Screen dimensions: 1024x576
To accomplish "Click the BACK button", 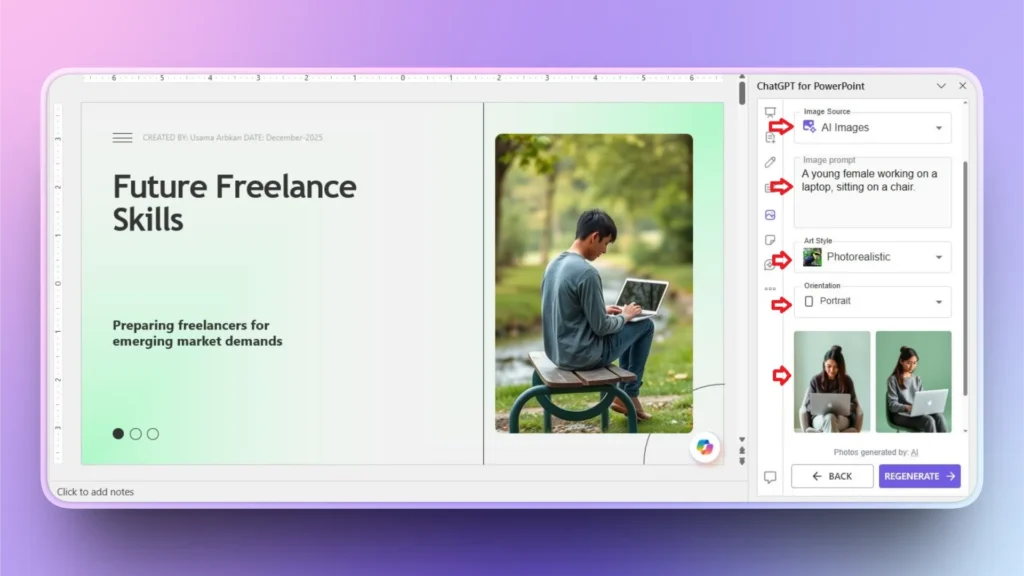I will pos(832,476).
